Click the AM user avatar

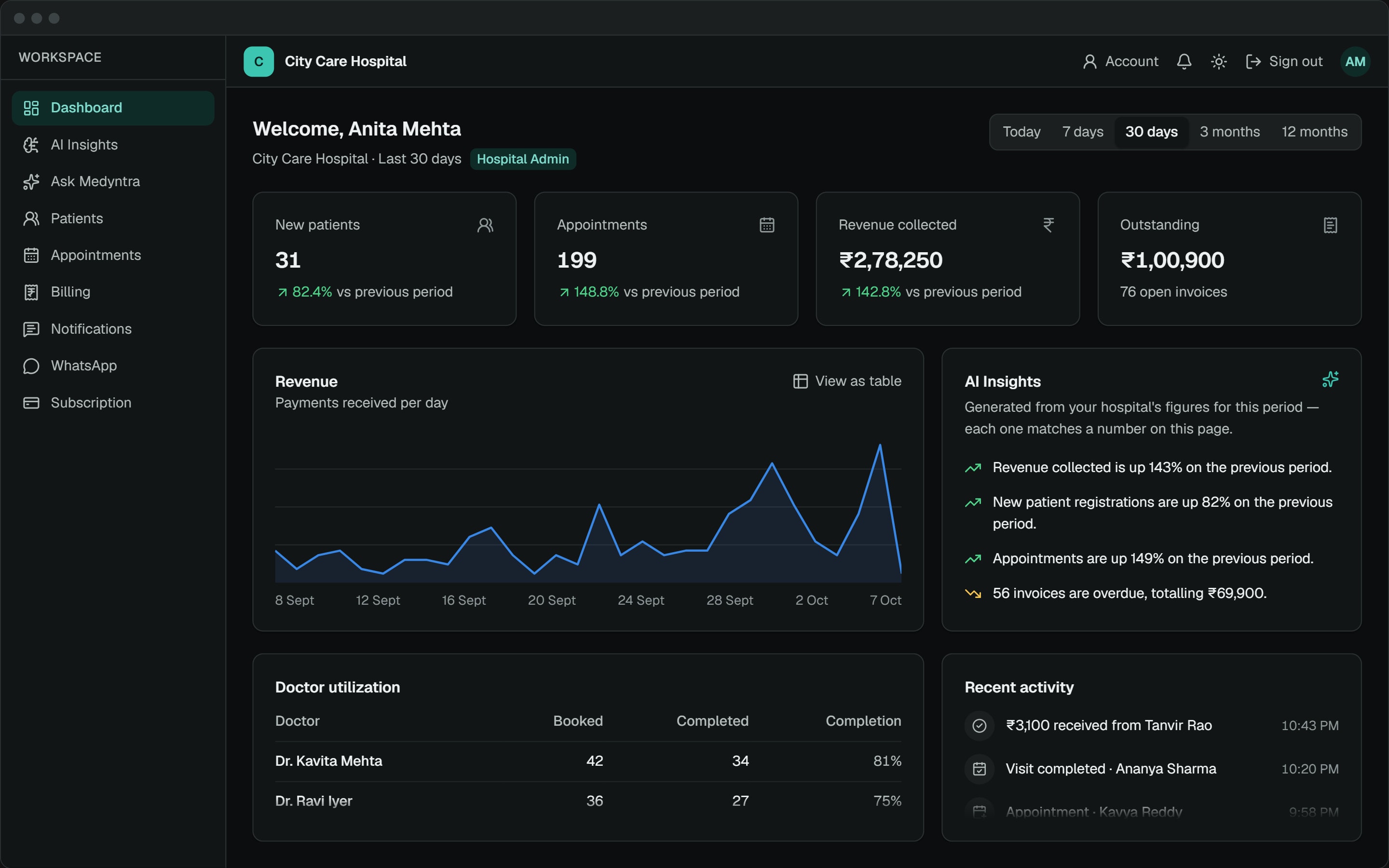tap(1355, 61)
